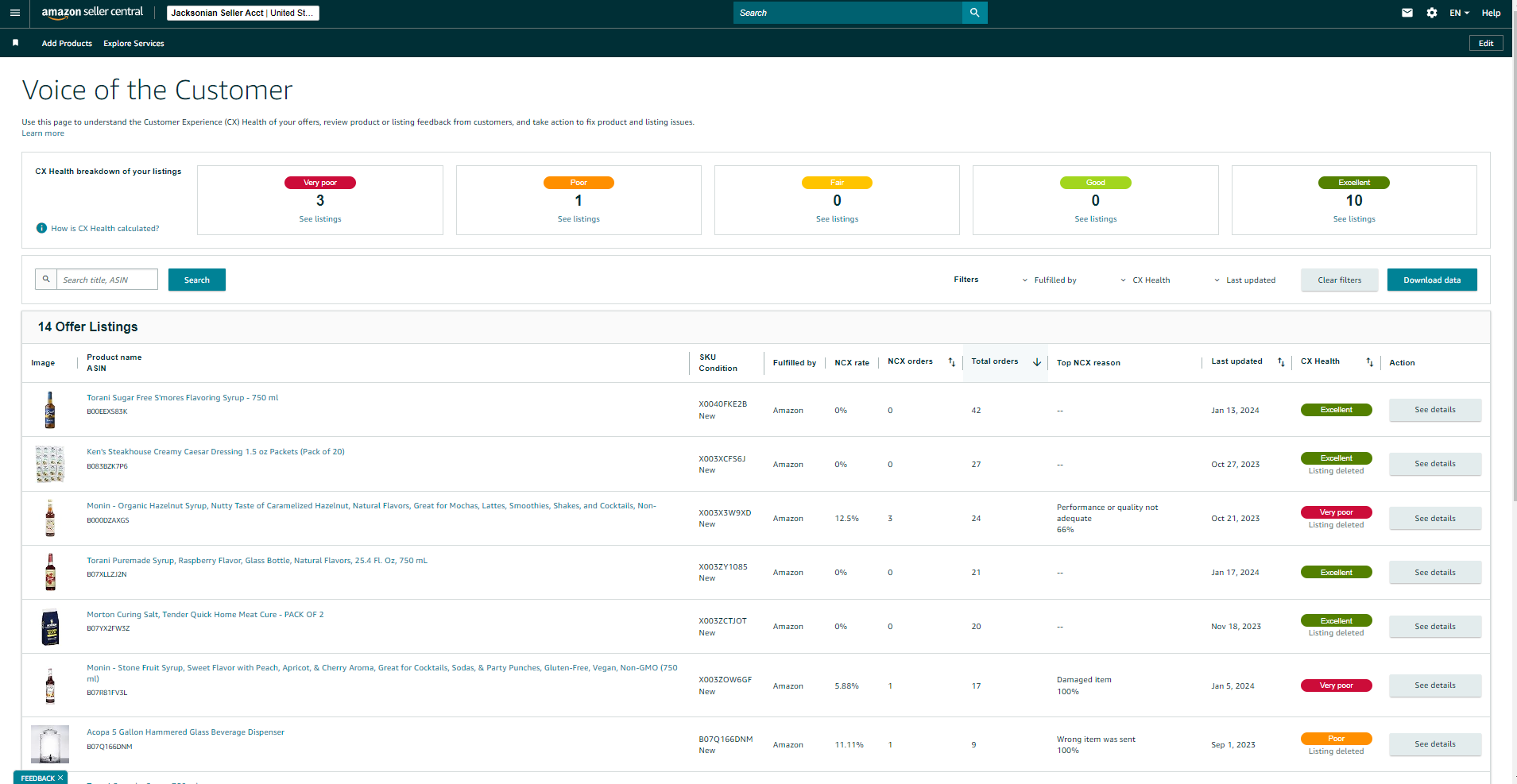This screenshot has width=1517, height=784.
Task: See listings under Very poor
Action: coord(320,219)
